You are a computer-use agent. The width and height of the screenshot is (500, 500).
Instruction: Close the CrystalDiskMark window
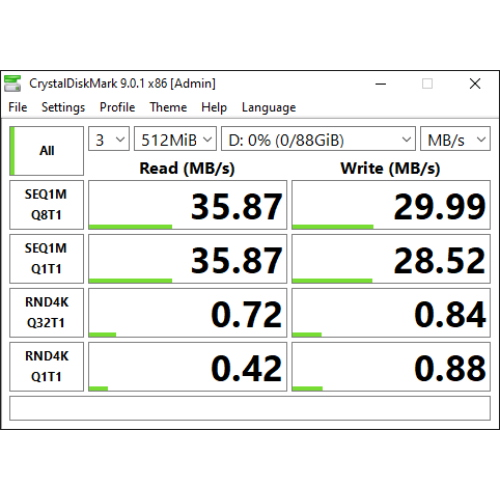pos(475,83)
